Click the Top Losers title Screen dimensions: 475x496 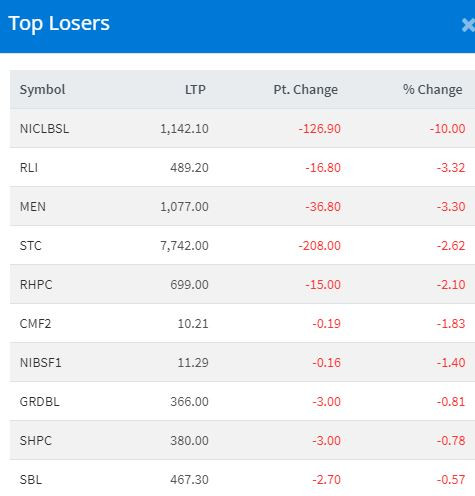(x=59, y=24)
